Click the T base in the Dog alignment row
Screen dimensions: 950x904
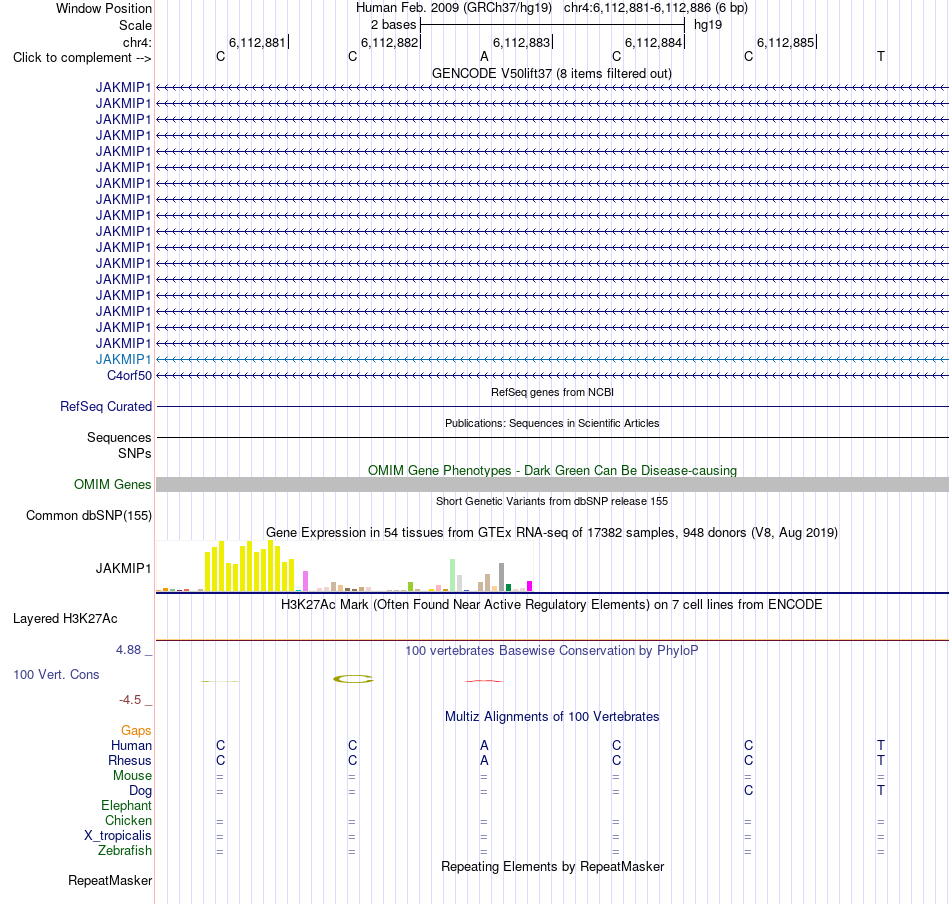pyautogui.click(x=880, y=790)
